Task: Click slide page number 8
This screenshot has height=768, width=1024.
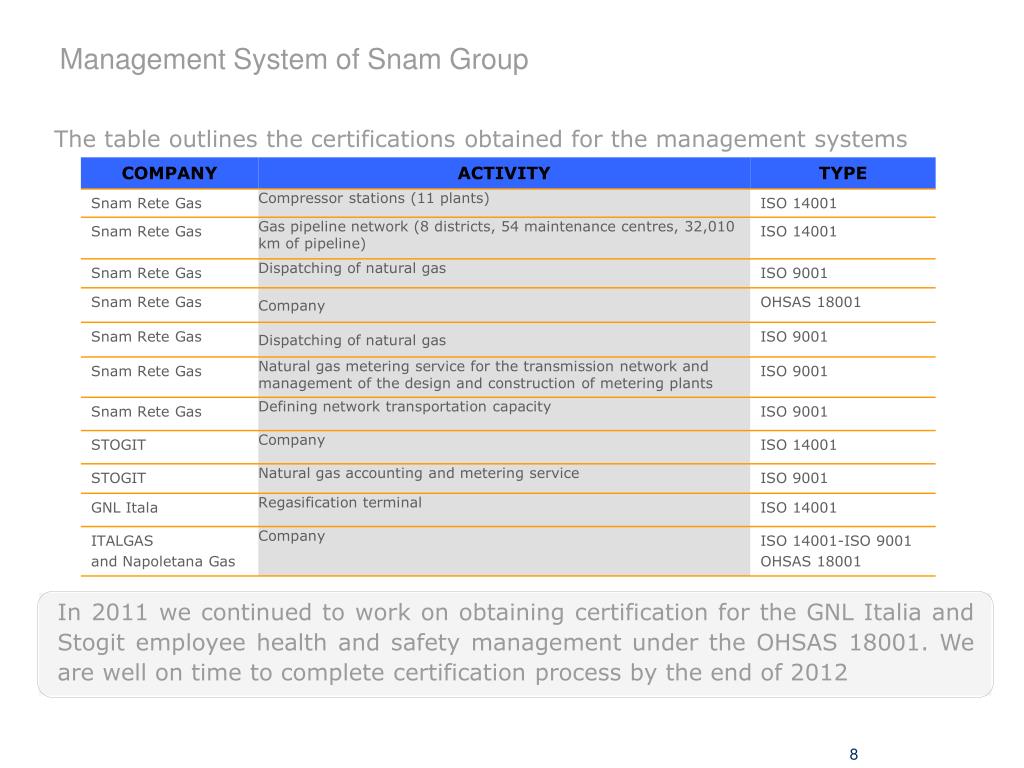Action: click(854, 754)
